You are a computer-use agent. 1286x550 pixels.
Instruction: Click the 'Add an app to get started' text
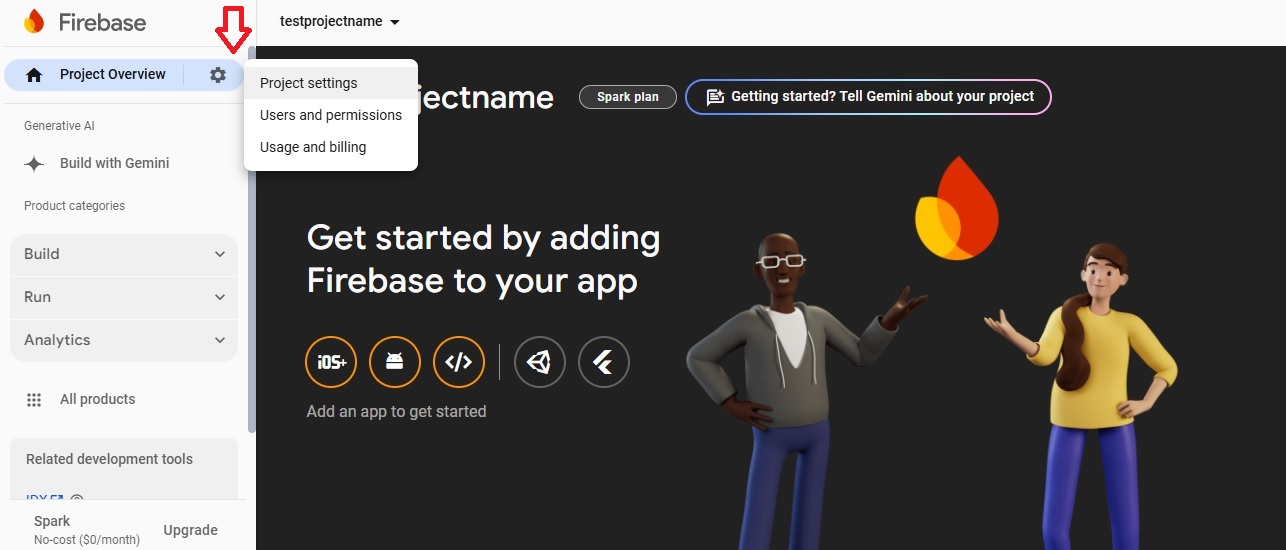396,411
